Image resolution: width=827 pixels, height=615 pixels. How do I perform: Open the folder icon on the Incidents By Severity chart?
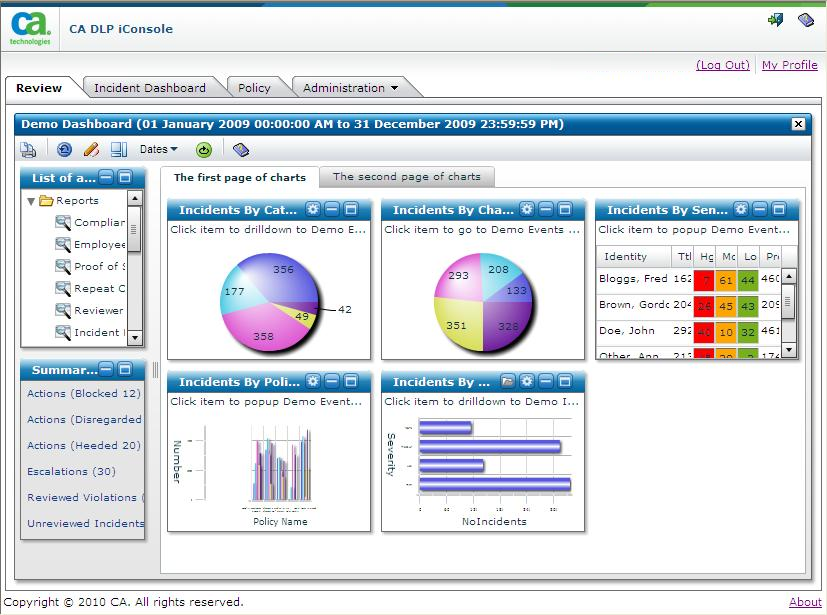click(509, 381)
